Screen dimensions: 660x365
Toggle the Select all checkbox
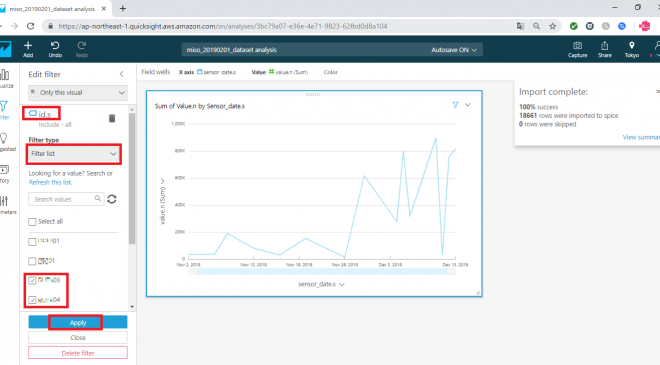pos(32,222)
